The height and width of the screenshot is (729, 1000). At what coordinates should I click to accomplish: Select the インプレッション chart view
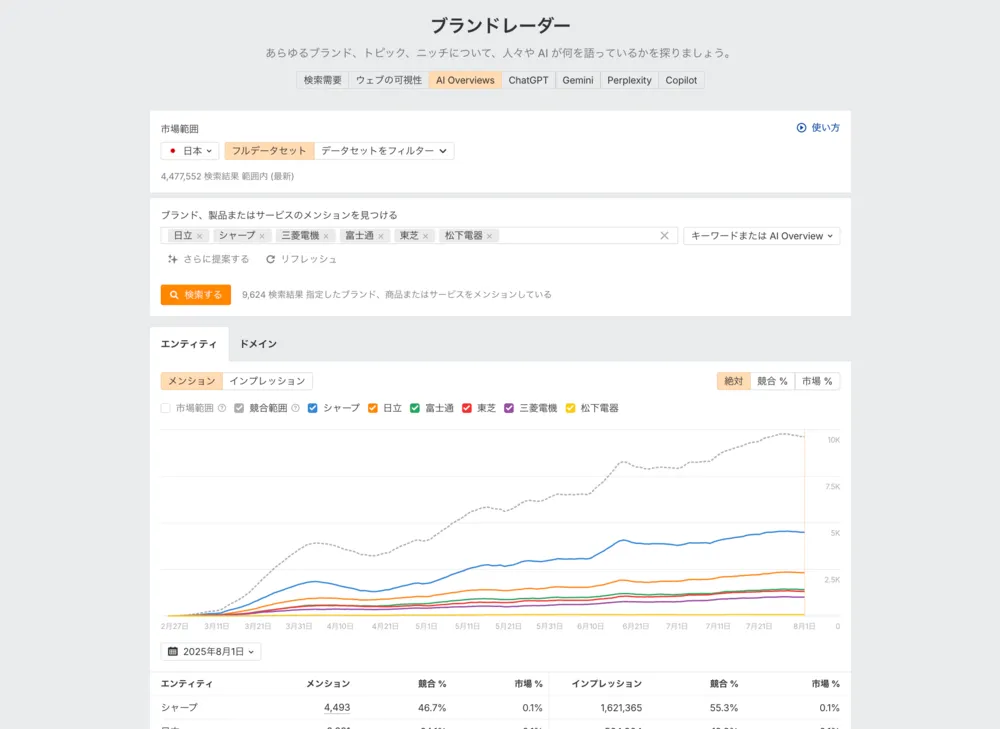267,381
